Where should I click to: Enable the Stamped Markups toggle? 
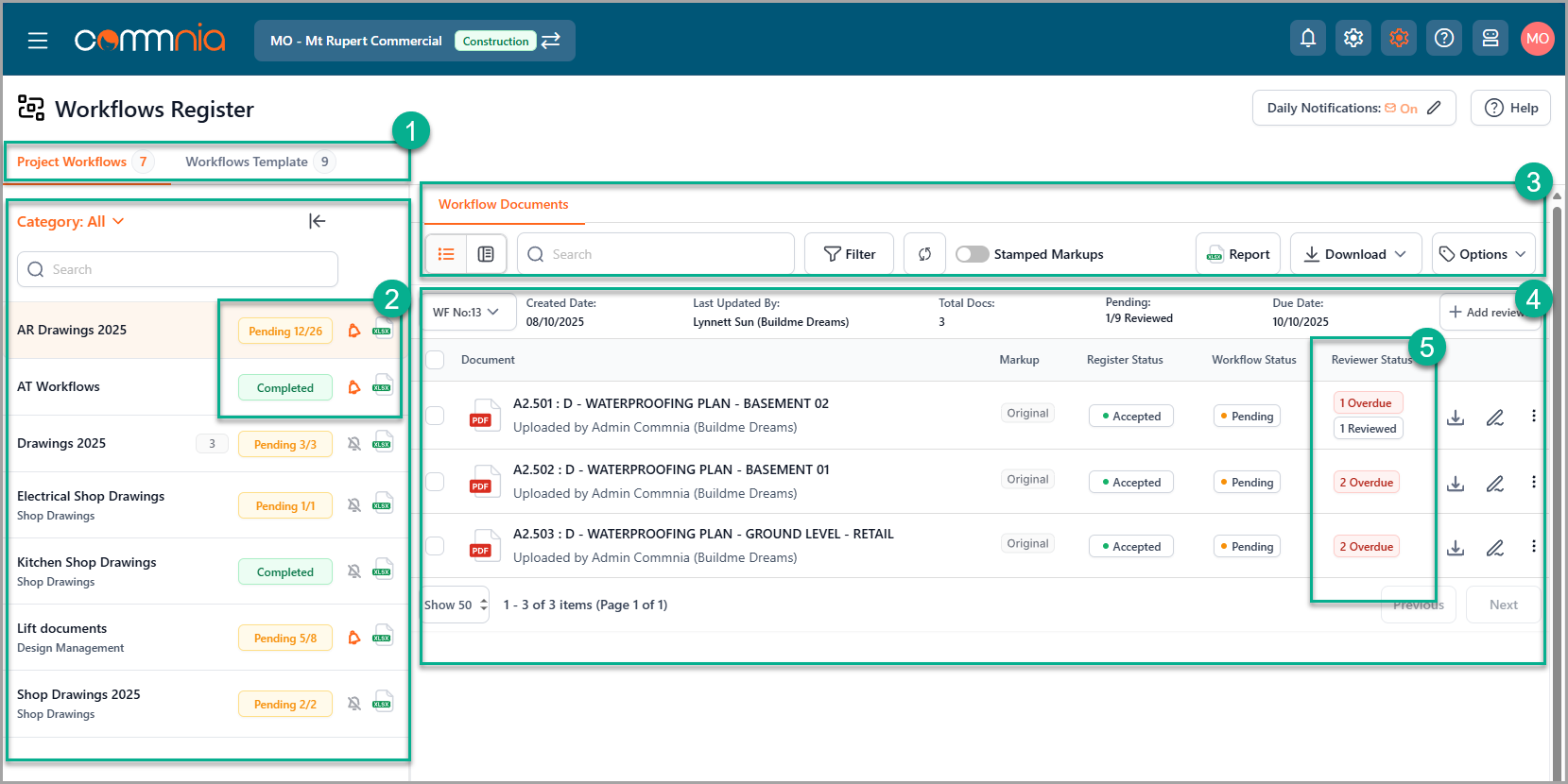[972, 254]
